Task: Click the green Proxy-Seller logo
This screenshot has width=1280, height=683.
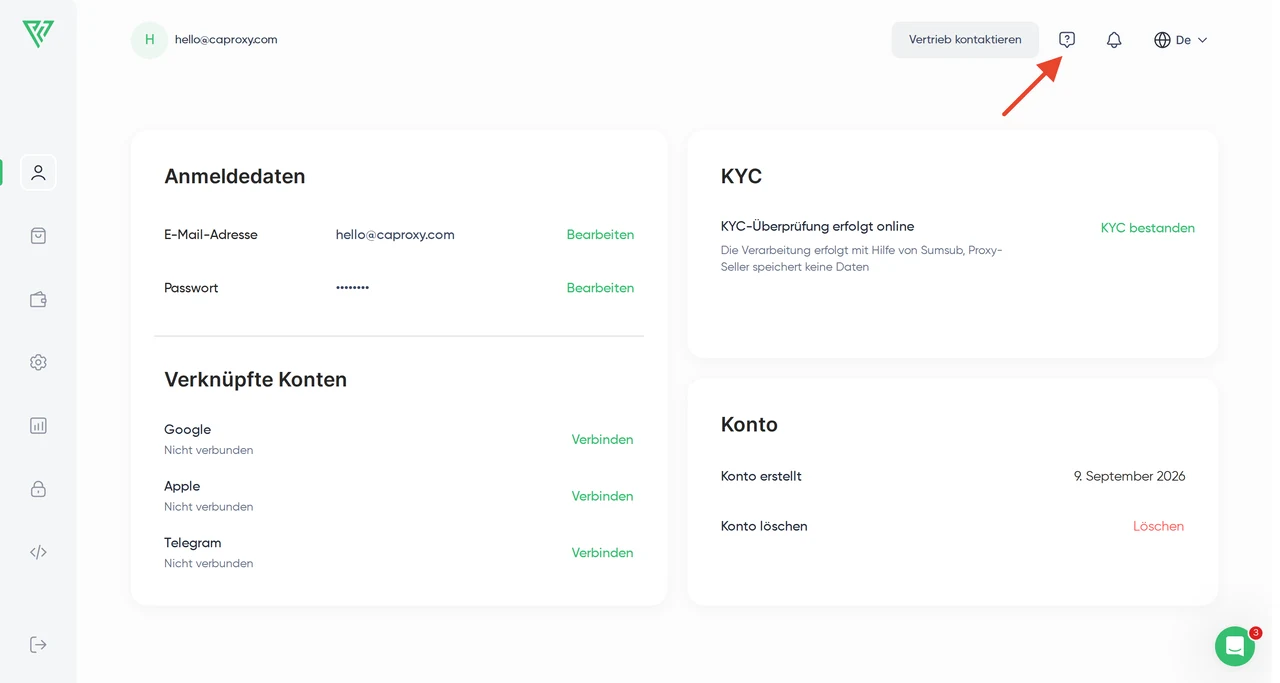Action: (x=38, y=34)
